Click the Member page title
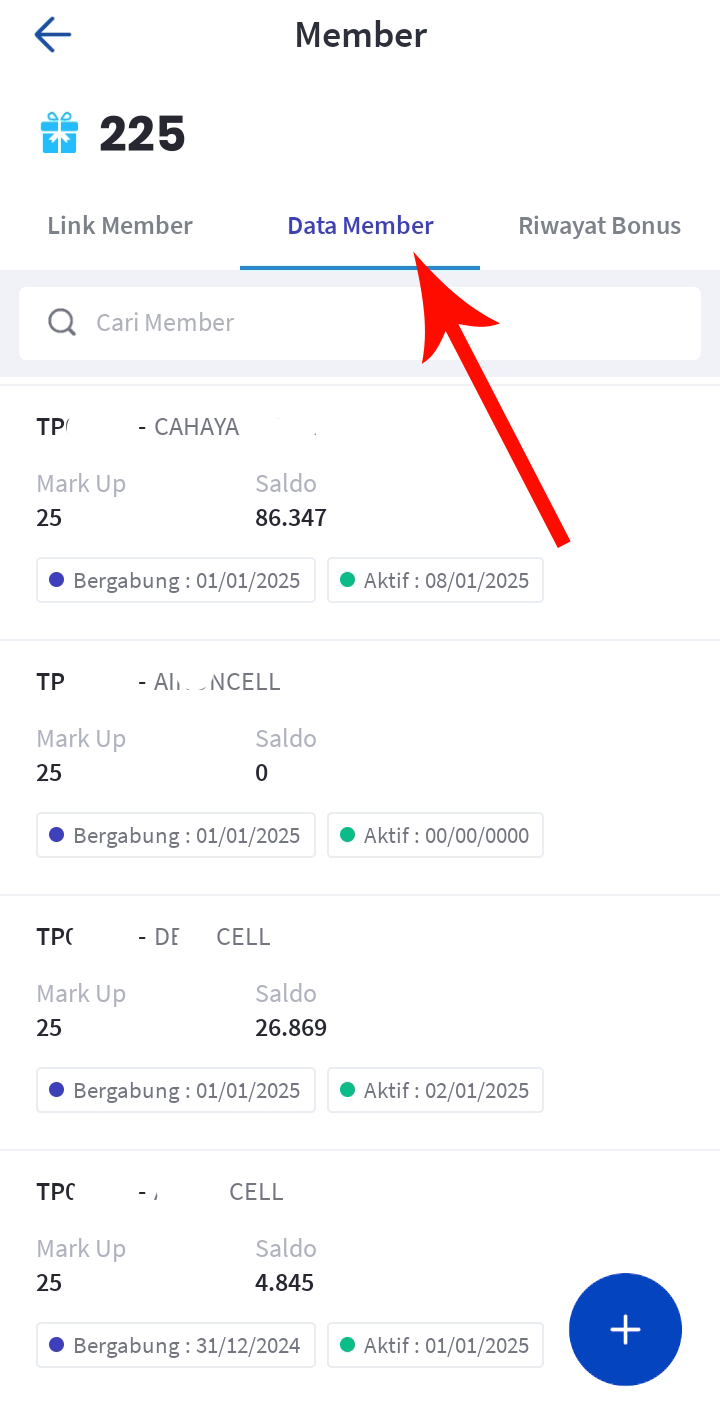The width and height of the screenshot is (720, 1404). [360, 35]
